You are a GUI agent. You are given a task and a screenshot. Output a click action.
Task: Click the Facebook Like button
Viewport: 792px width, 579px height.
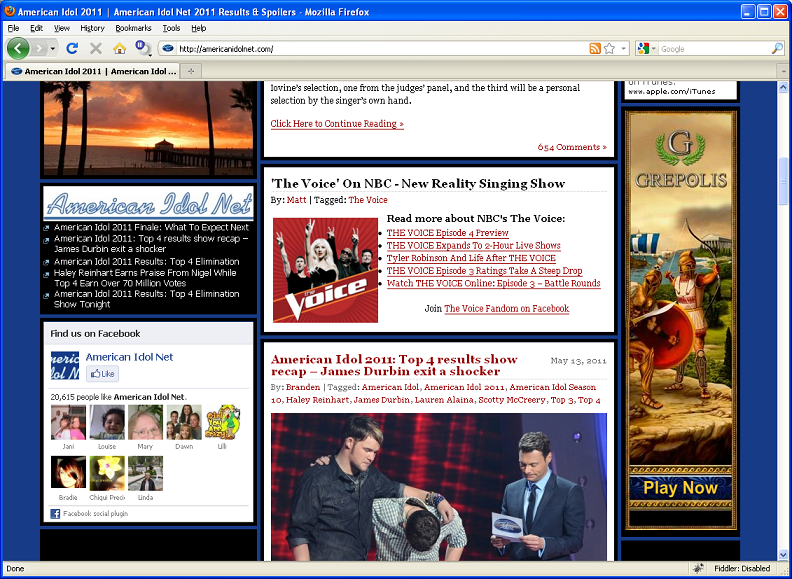[x=102, y=373]
